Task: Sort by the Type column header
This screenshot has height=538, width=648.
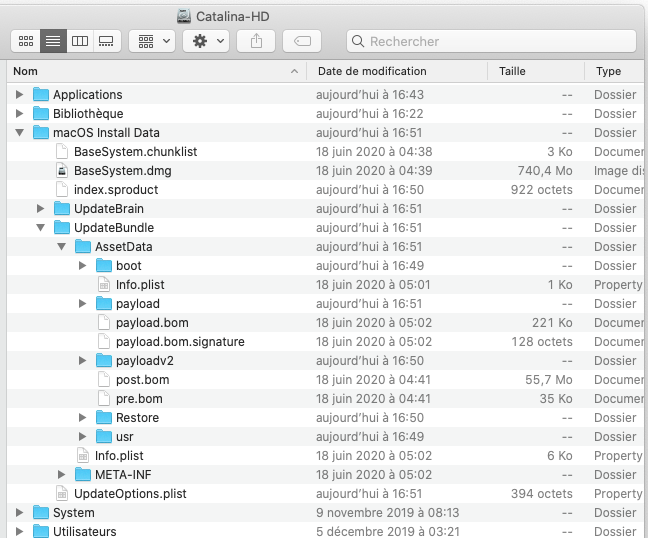Action: (616, 71)
